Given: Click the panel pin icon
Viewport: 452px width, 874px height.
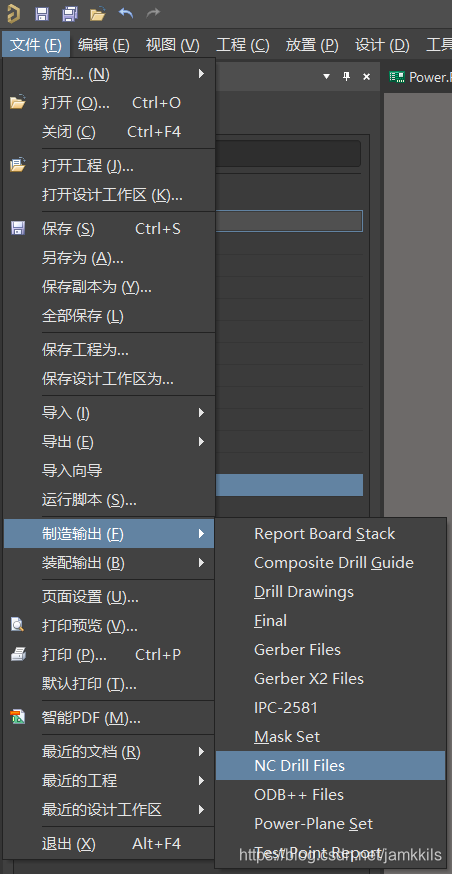Looking at the screenshot, I should (347, 76).
